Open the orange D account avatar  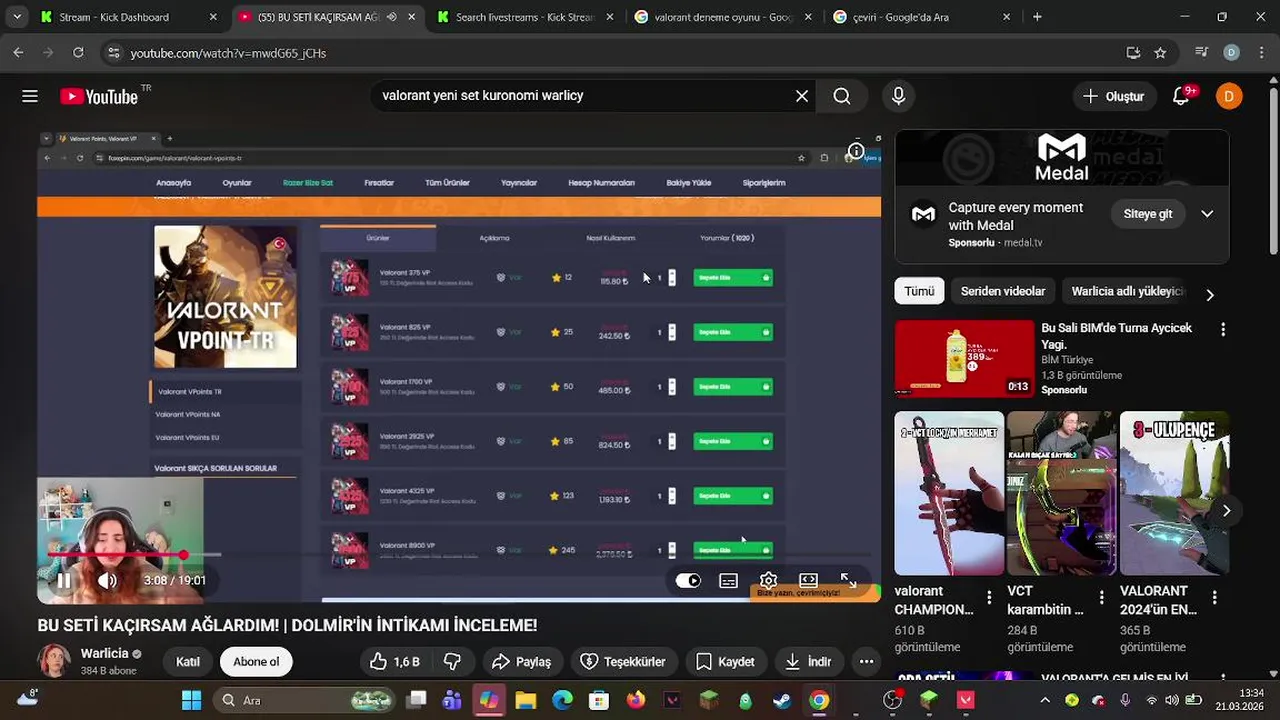[x=1229, y=96]
